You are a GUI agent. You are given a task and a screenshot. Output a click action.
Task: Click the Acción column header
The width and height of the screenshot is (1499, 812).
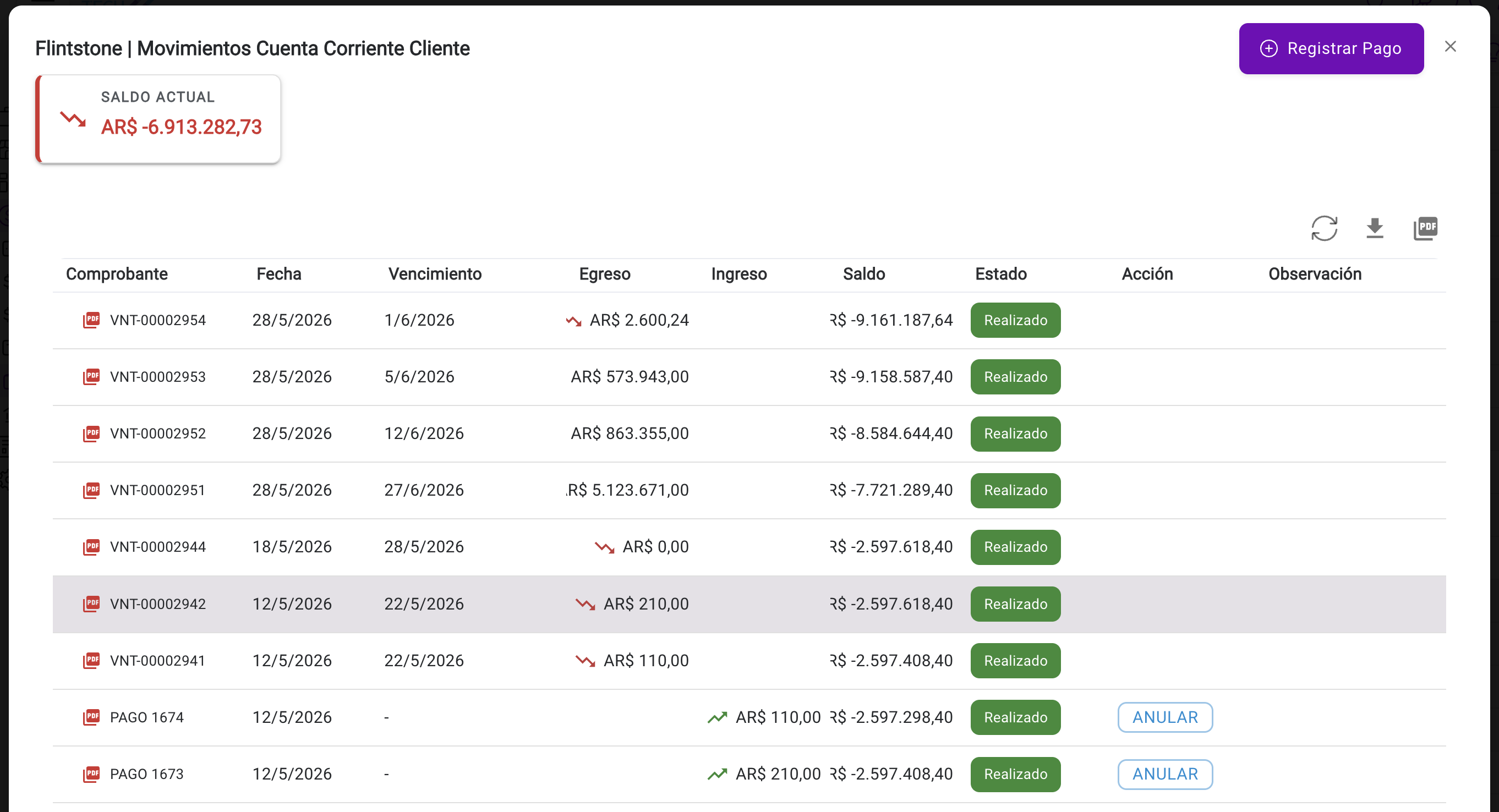(1147, 274)
